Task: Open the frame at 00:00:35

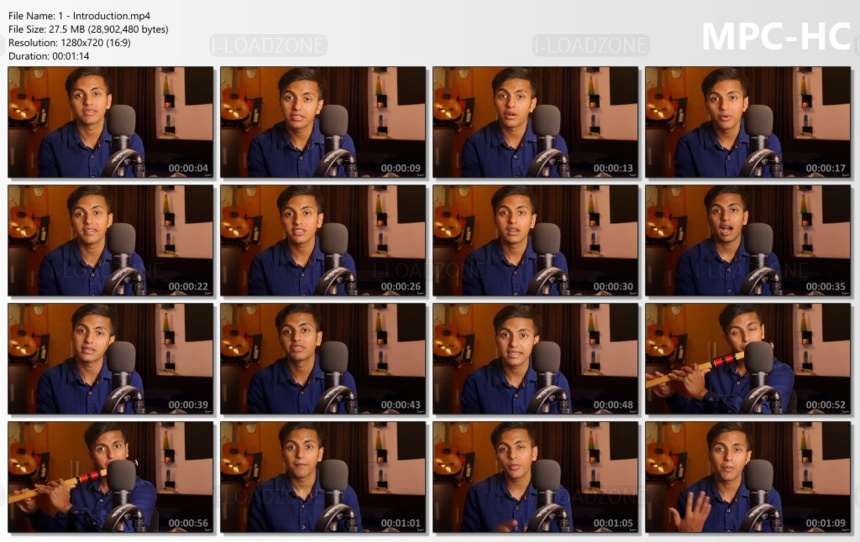Action: (748, 240)
